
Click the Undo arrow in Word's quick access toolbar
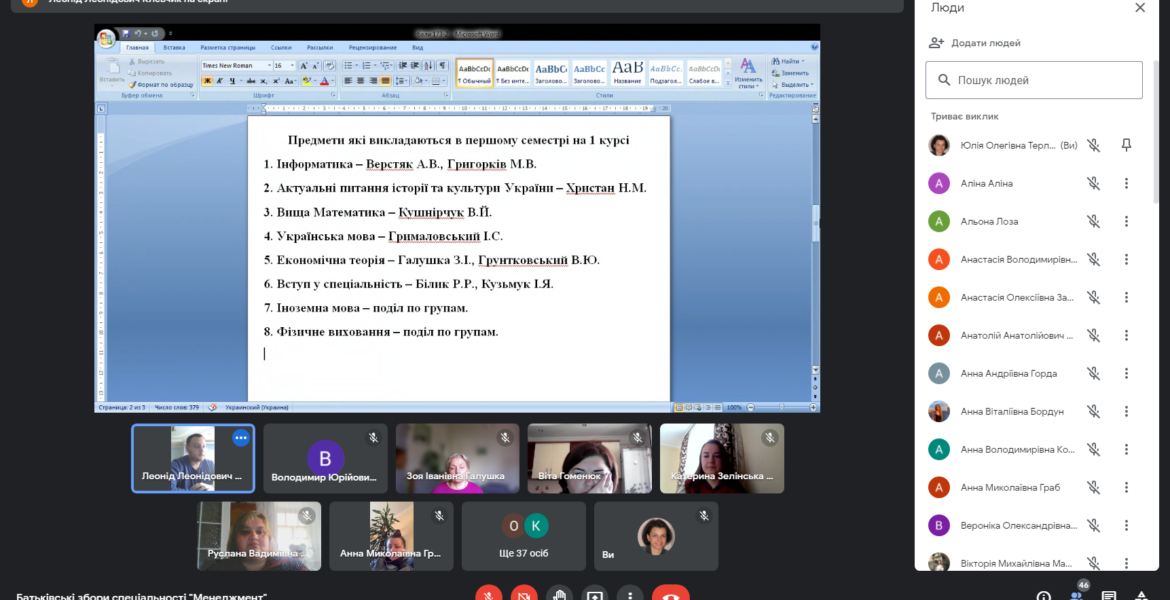coord(137,34)
